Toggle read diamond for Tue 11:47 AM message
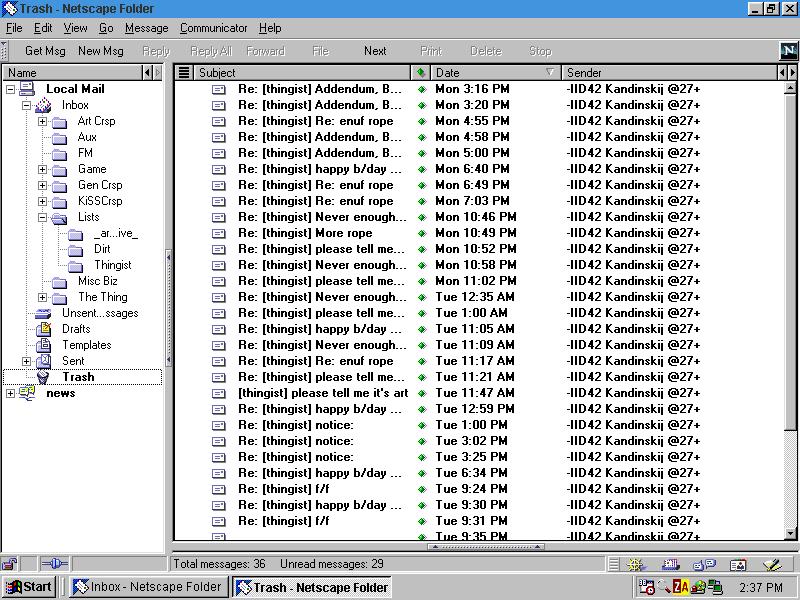The image size is (800, 600). point(421,393)
